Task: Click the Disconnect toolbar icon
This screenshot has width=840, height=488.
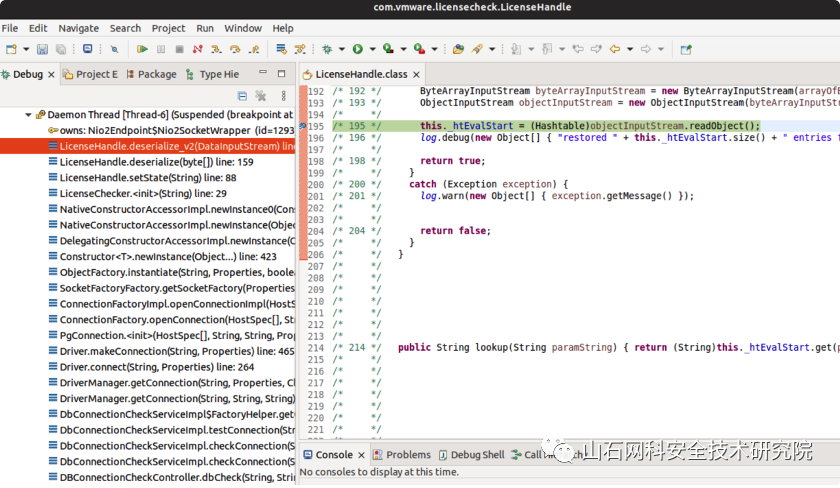Action: coord(198,49)
